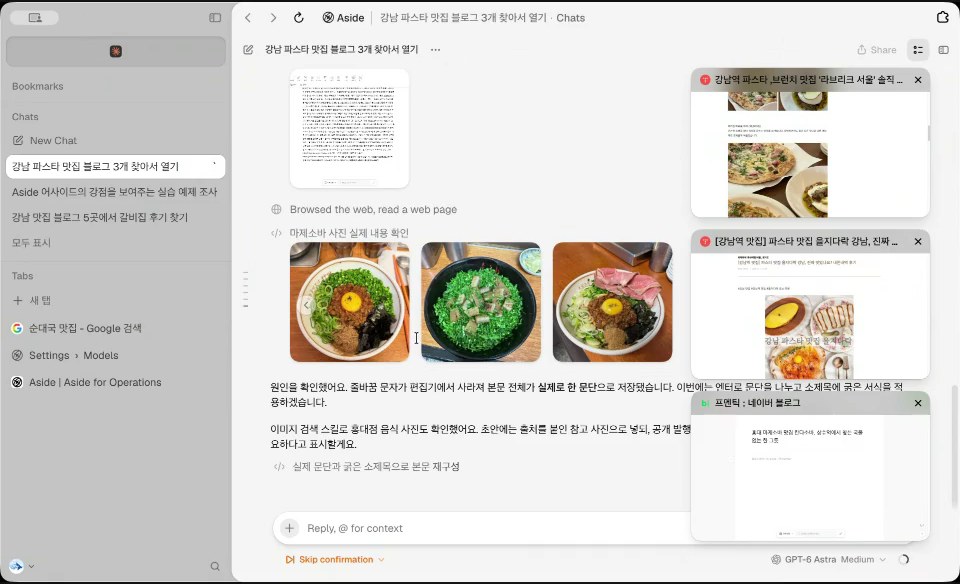Click 모두 표시 to show all chats
960x584 pixels.
31,242
